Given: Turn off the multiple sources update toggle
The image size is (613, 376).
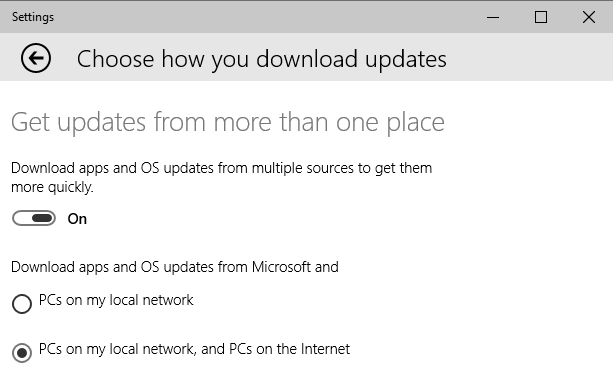Looking at the screenshot, I should (x=34, y=218).
